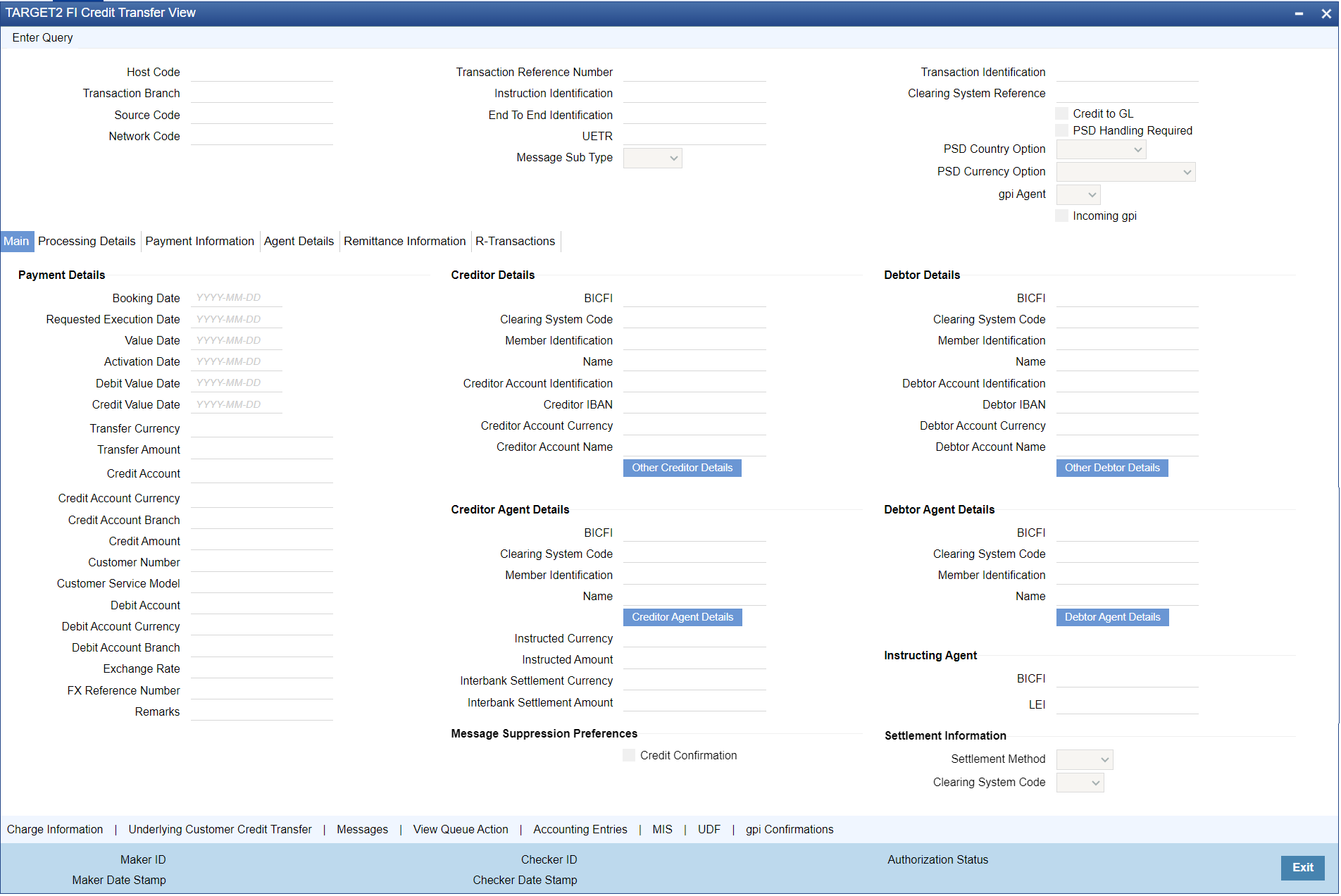Select the Agent Details tab
This screenshot has width=1341, height=896.
(299, 242)
